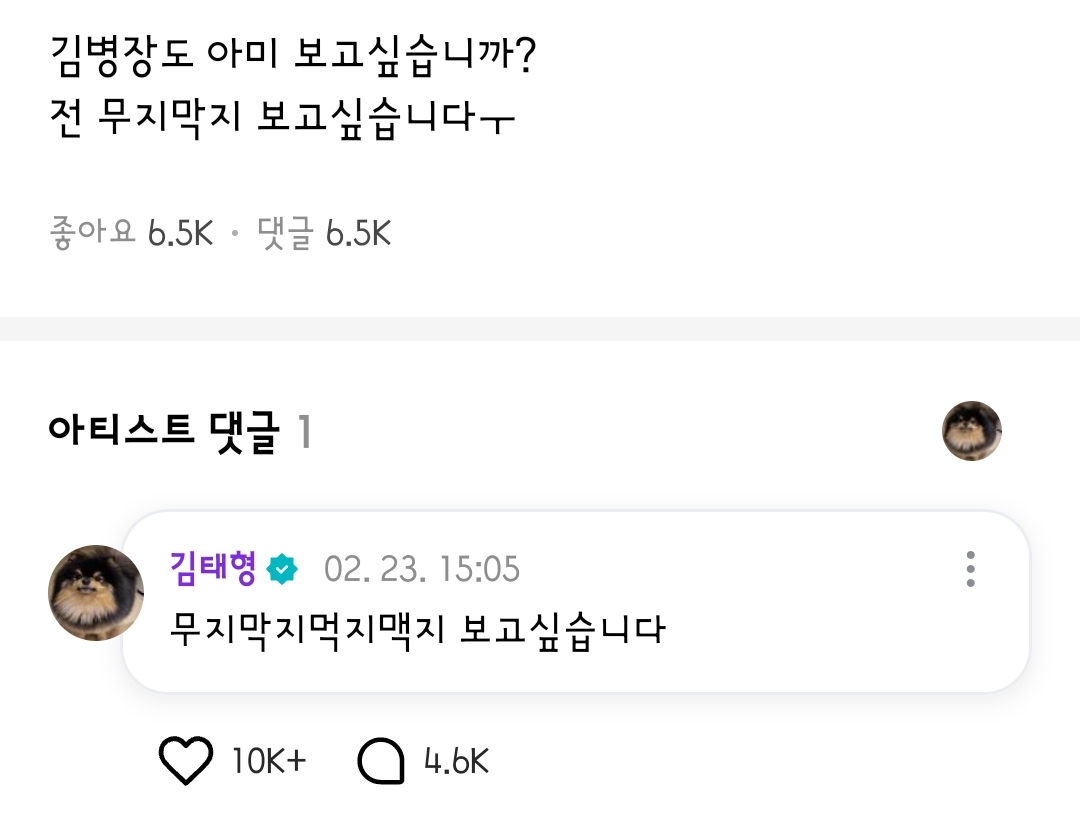
Task: Like the comment with the heart icon
Action: click(x=186, y=762)
